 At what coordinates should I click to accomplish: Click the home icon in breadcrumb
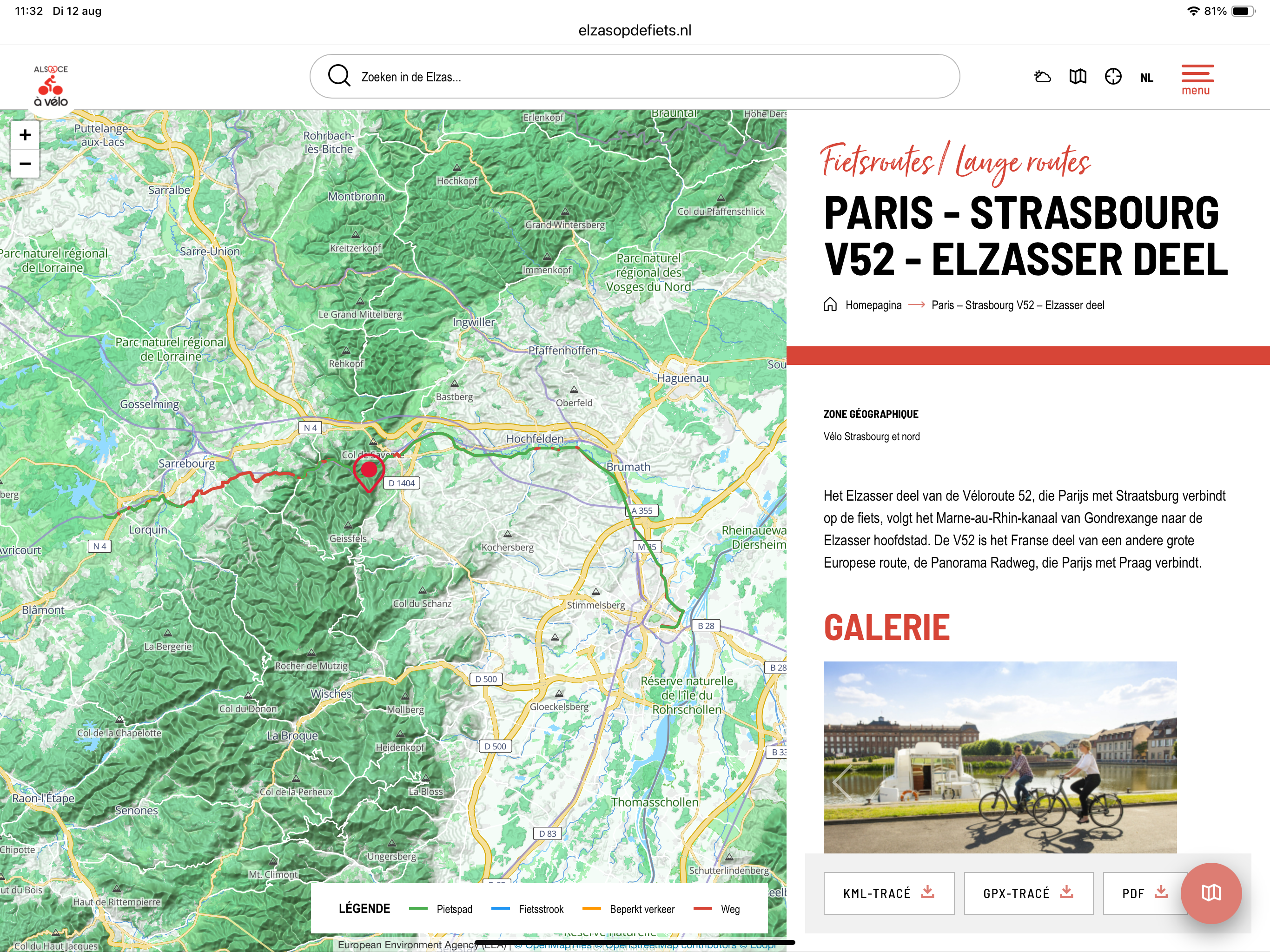pos(830,304)
